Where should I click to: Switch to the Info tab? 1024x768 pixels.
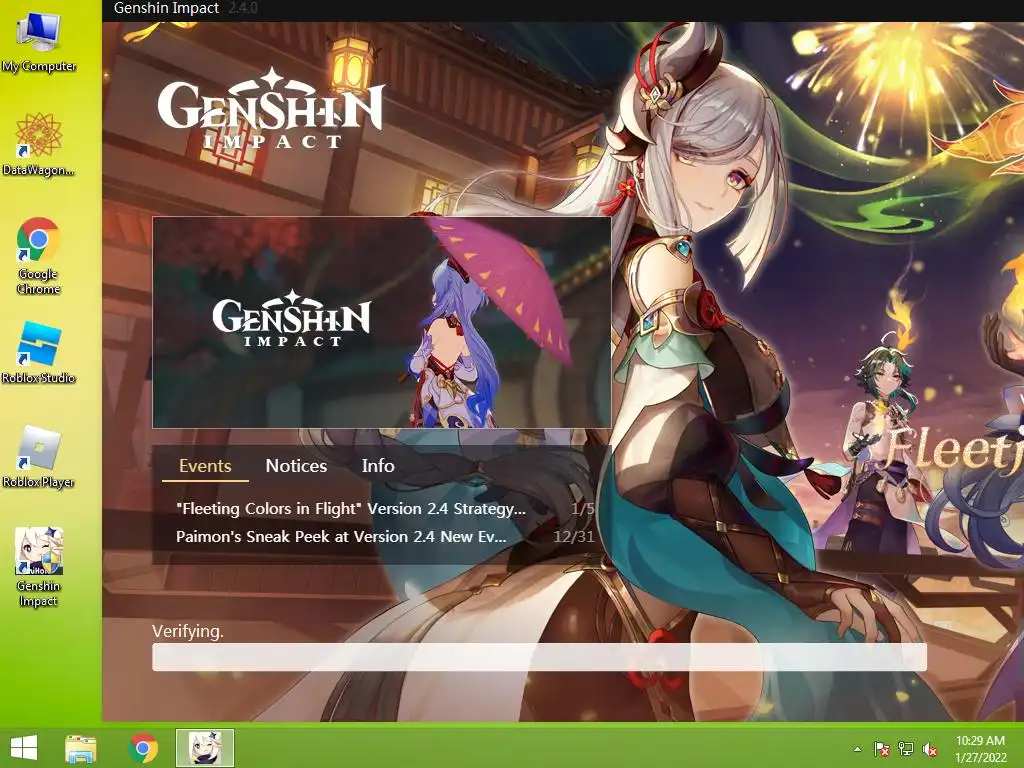(x=378, y=466)
